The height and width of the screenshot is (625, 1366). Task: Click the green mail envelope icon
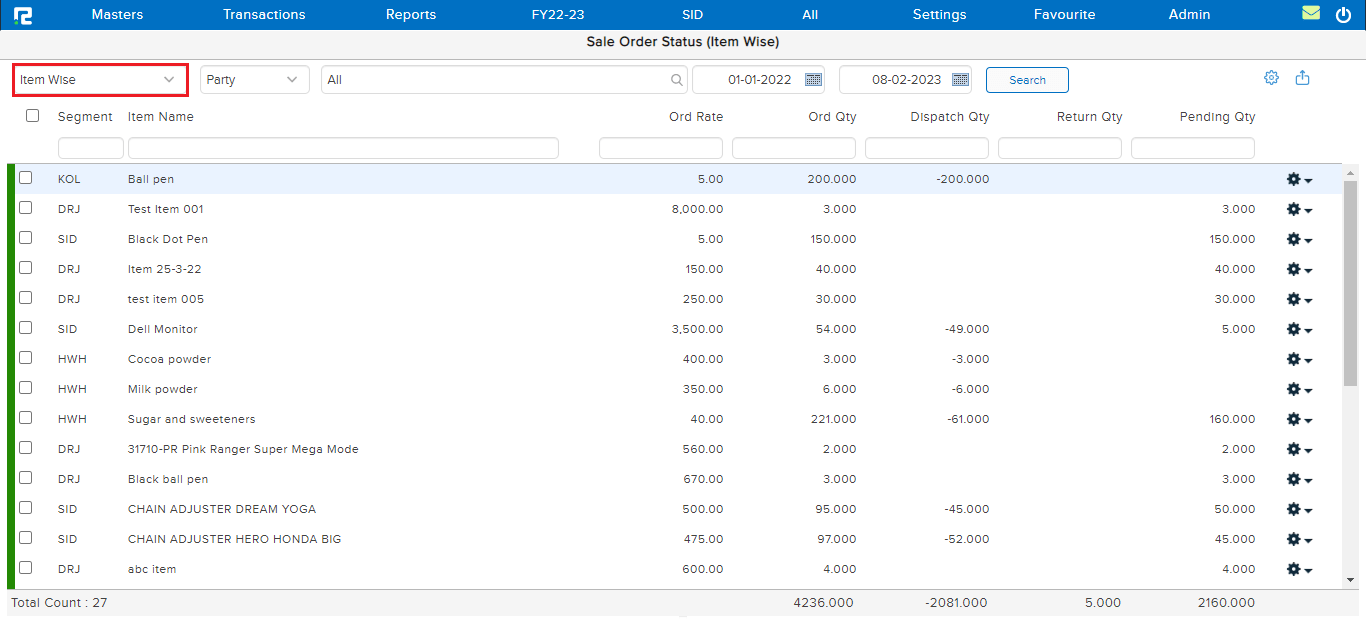(1311, 14)
